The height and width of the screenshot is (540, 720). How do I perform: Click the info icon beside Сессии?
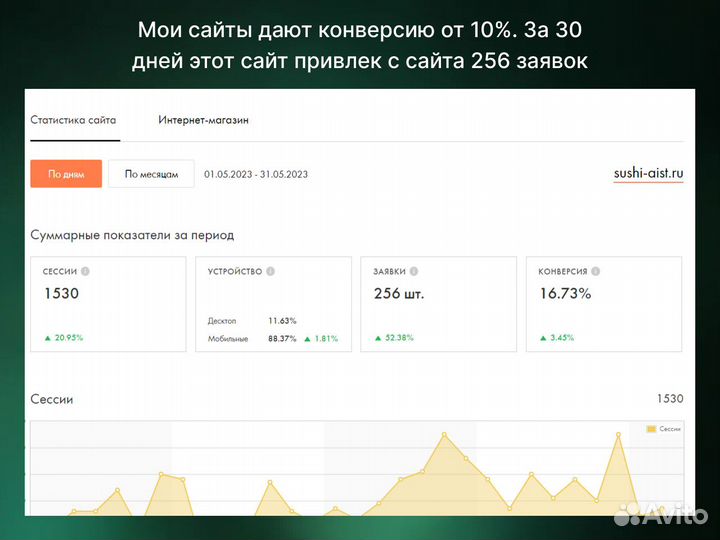pyautogui.click(x=85, y=271)
